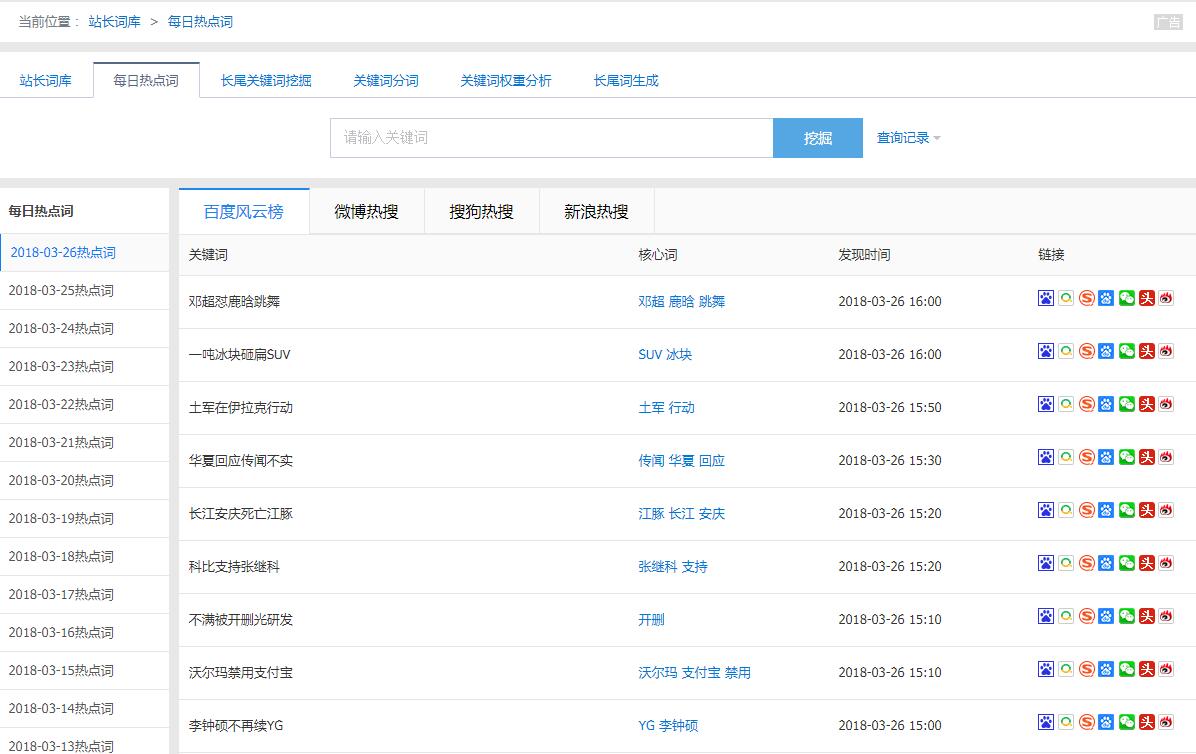
Task: Click the Sogou S icon beside 沃尔玛禁用支付宝
Action: (x=1086, y=669)
